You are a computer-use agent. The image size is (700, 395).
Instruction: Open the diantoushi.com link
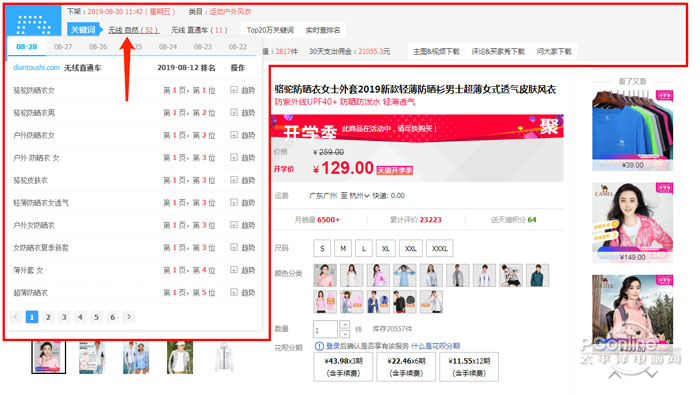(x=36, y=67)
